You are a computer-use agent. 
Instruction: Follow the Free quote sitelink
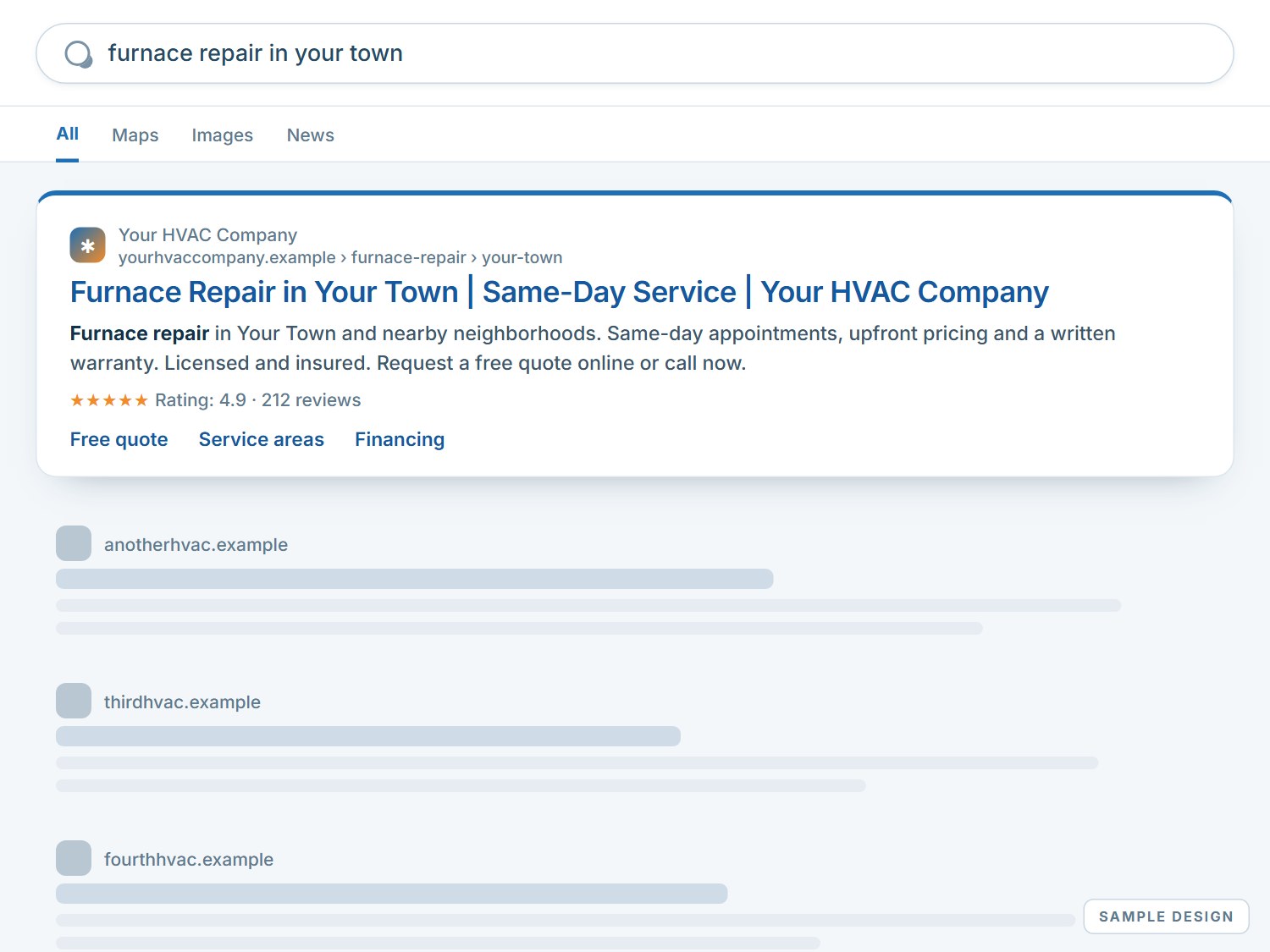click(119, 439)
